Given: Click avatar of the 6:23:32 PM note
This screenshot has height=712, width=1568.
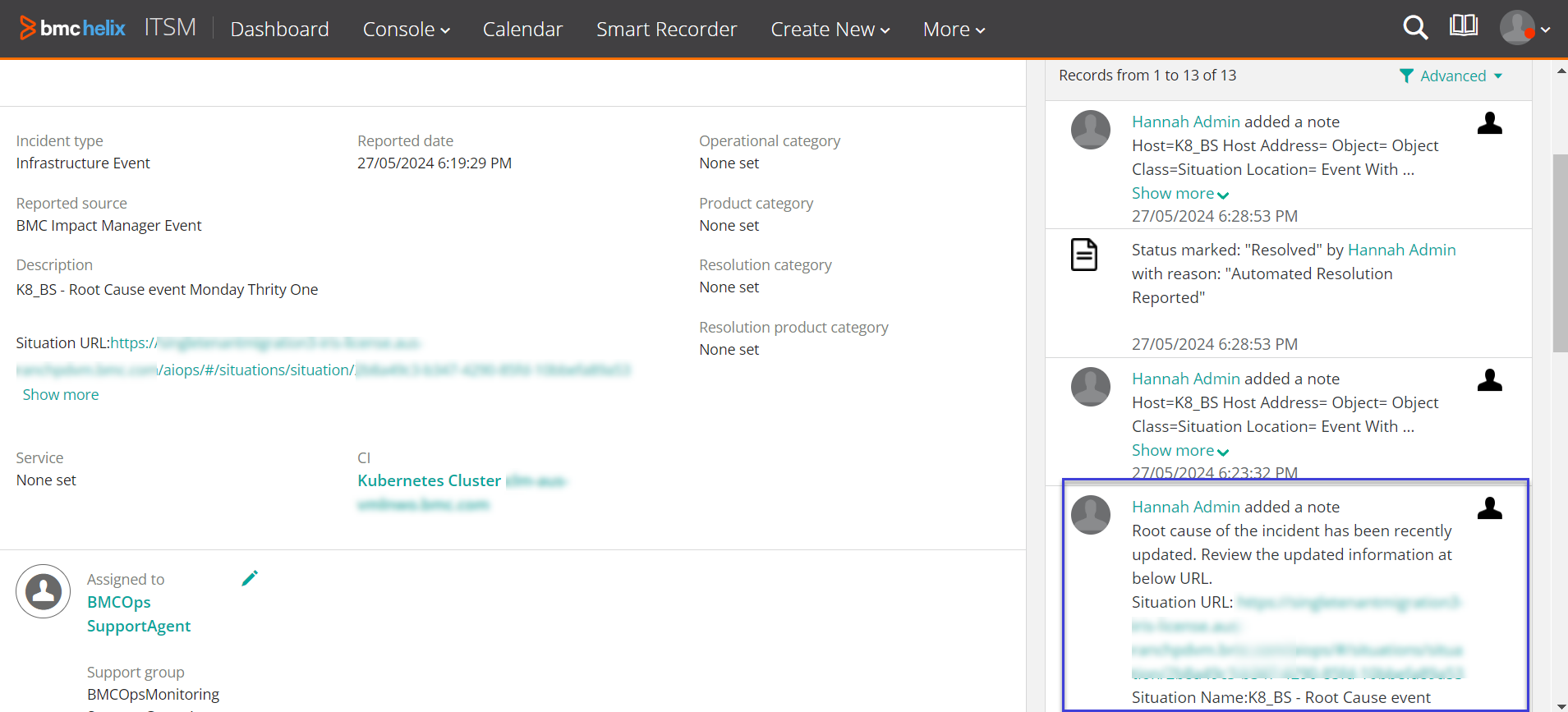Looking at the screenshot, I should pyautogui.click(x=1091, y=387).
